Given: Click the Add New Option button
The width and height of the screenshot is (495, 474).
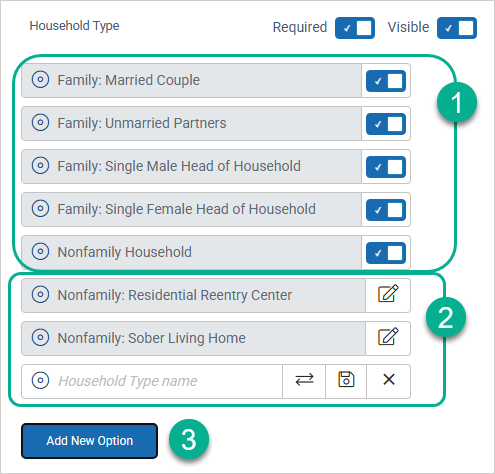Looking at the screenshot, I should [89, 441].
